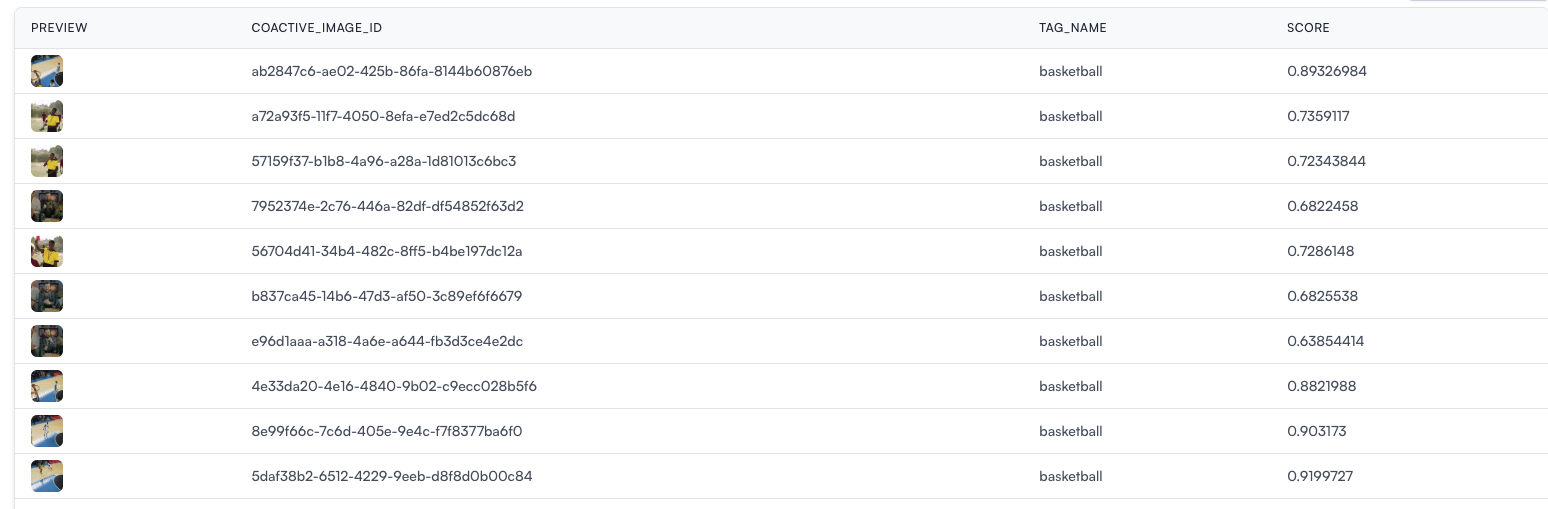Click the COACTIVE_IMAGE_ID column header
This screenshot has height=509, width=1548.
point(317,28)
